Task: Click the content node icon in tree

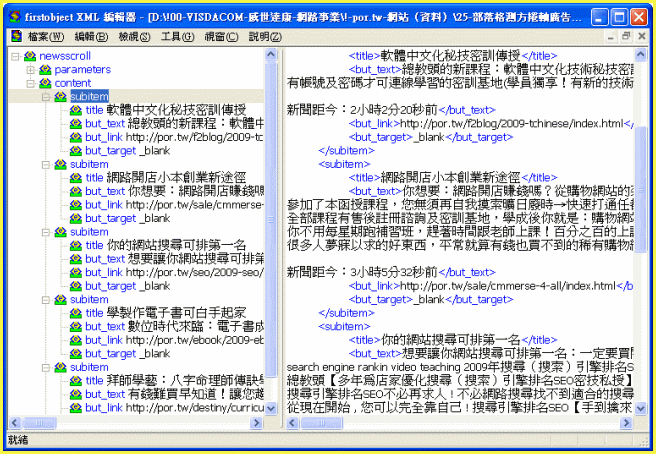Action: click(45, 83)
